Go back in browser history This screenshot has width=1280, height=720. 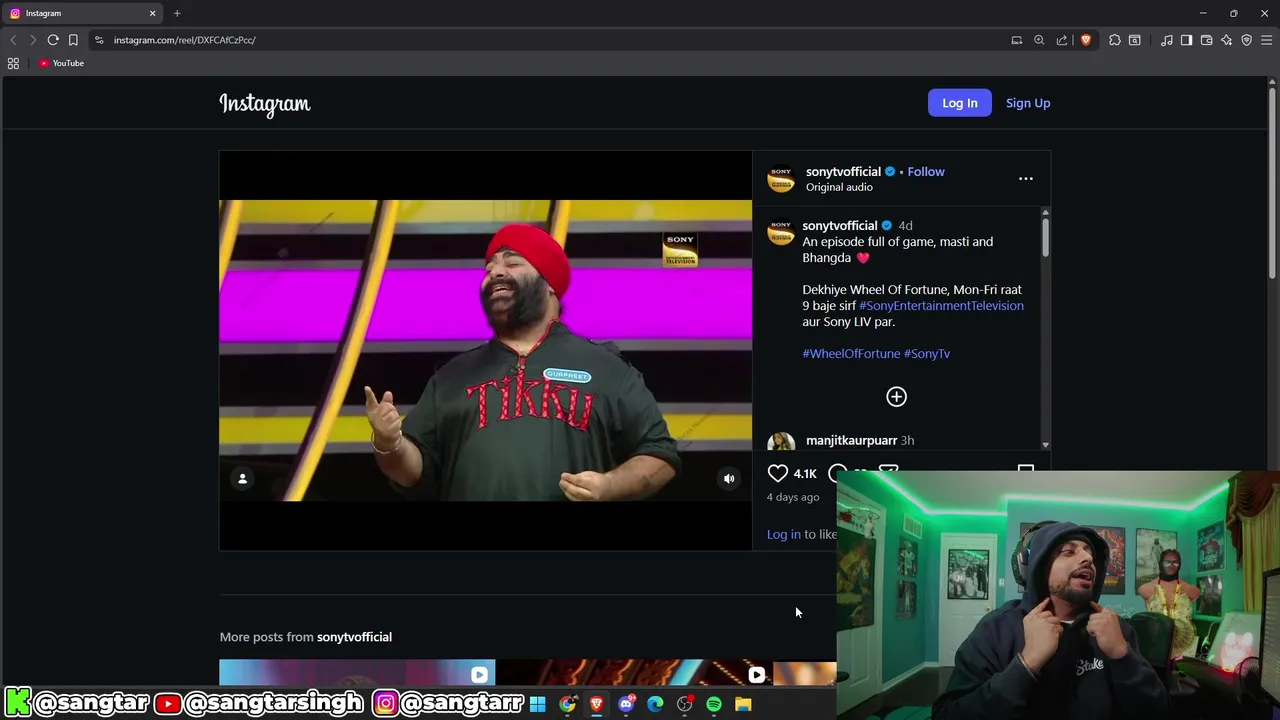[x=13, y=40]
